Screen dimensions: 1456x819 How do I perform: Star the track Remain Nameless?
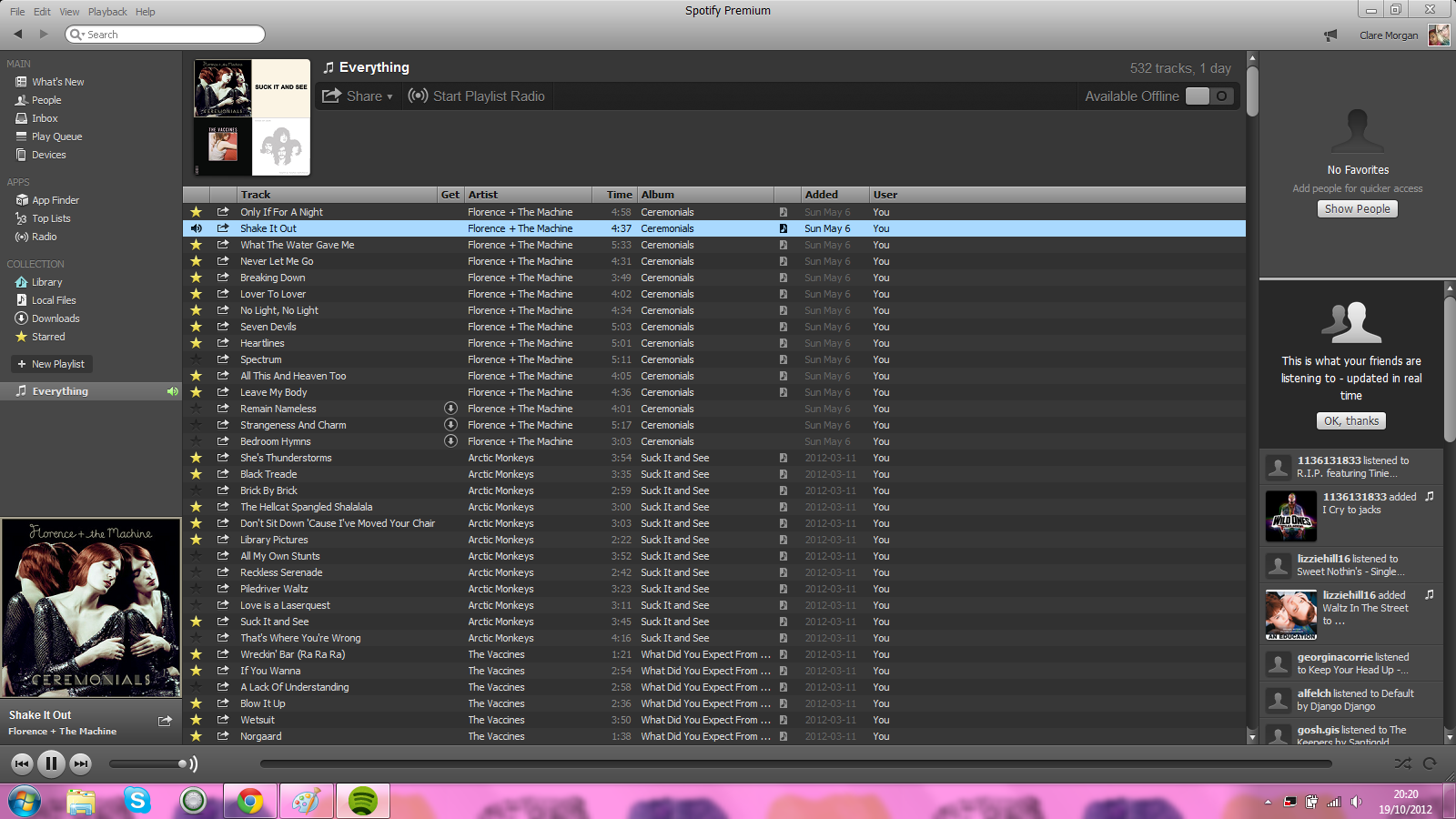coord(196,409)
